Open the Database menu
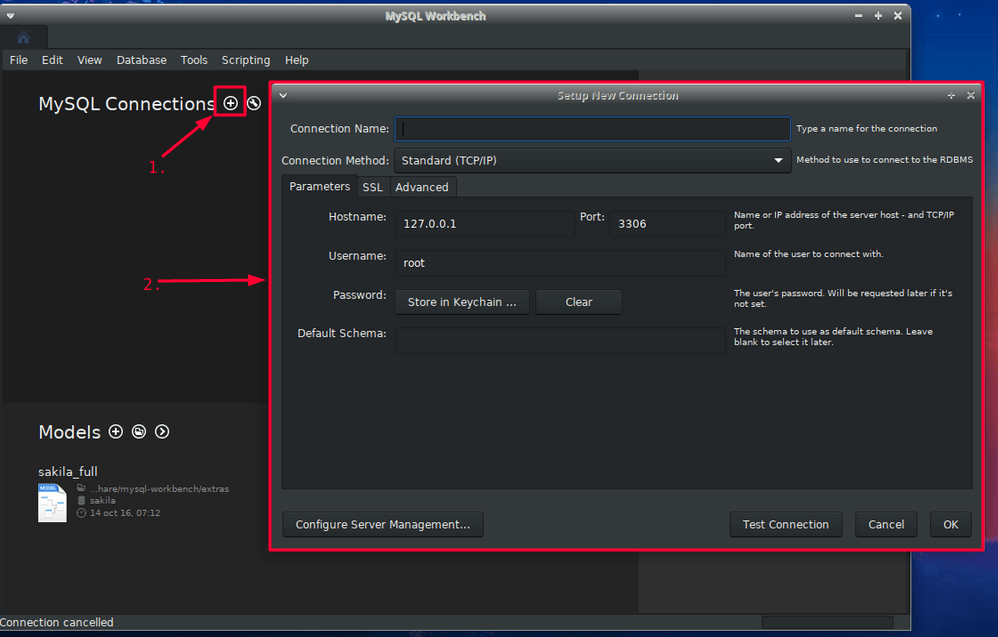 [x=141, y=60]
